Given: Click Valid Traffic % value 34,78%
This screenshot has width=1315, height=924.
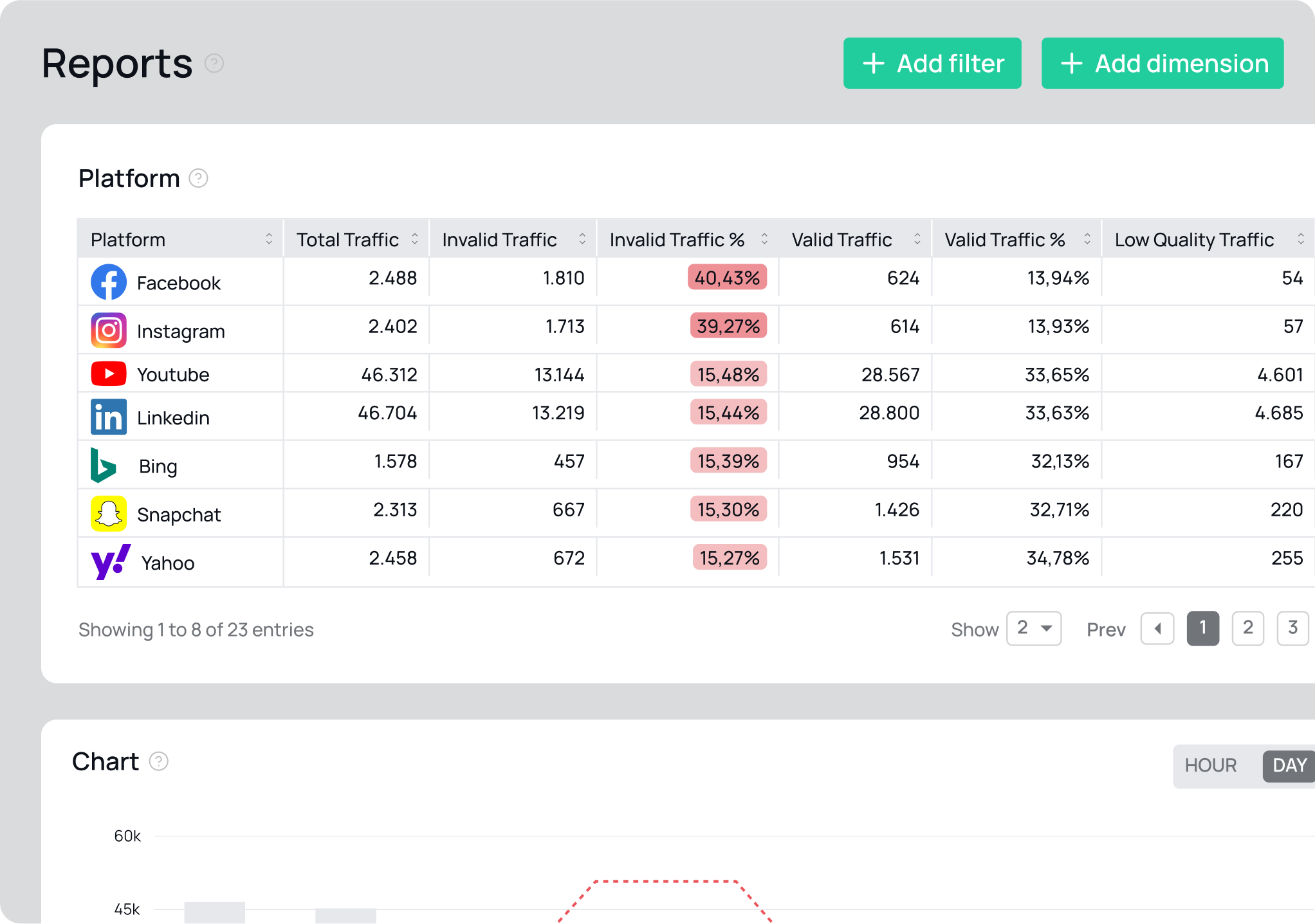Looking at the screenshot, I should click(1058, 558).
